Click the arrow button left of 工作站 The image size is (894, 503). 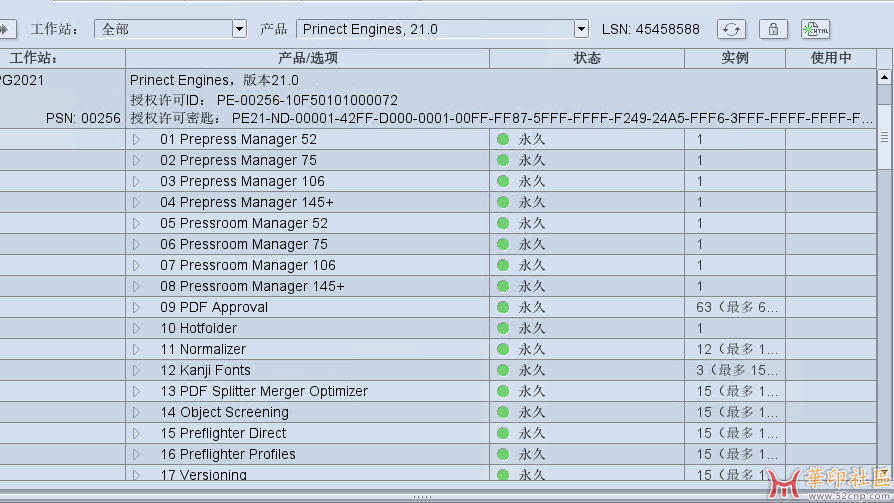7,29
